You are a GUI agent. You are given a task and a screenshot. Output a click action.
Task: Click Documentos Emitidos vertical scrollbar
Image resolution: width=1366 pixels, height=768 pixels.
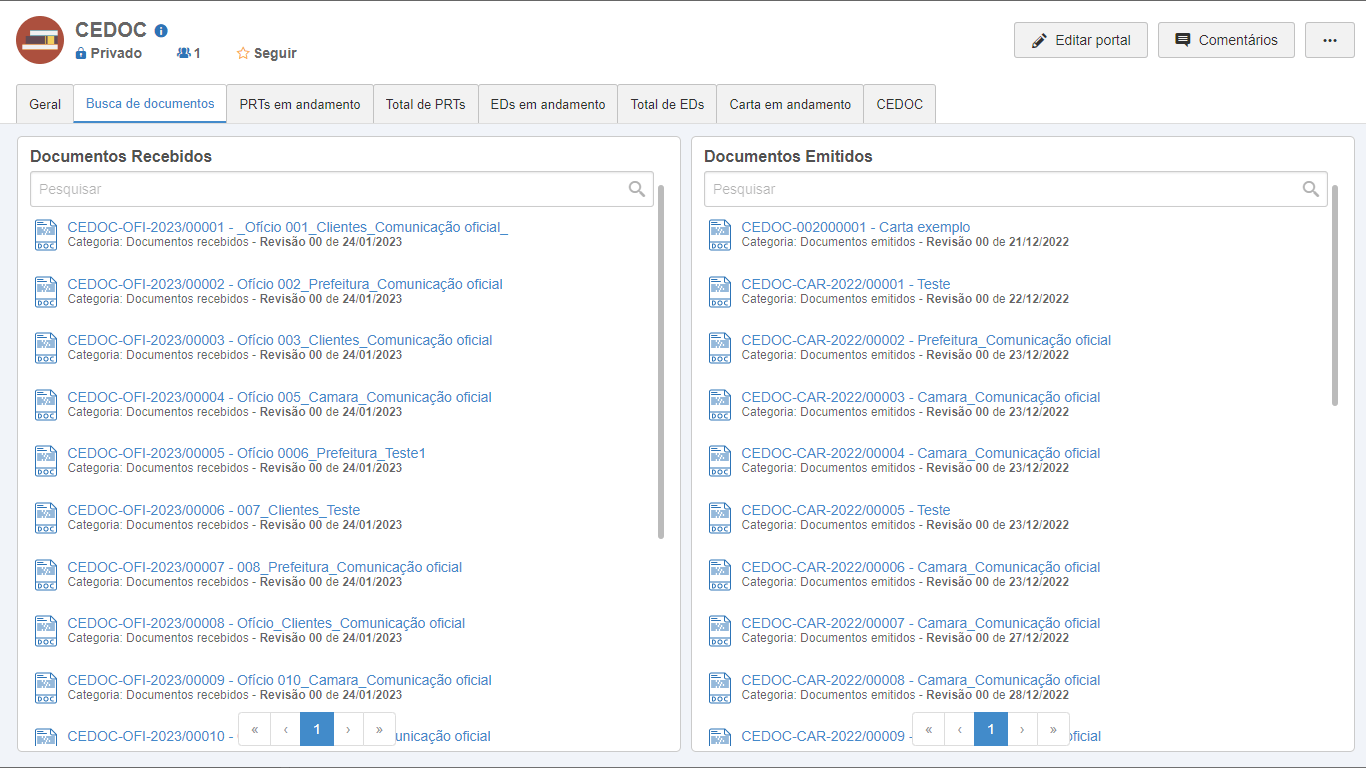(x=1335, y=295)
